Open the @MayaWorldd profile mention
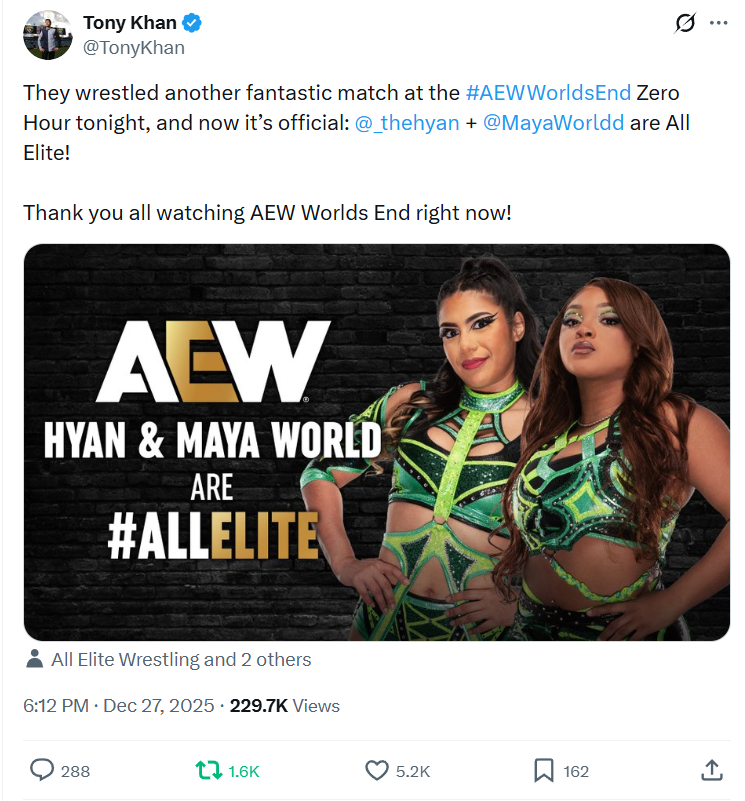Viewport: 745px width, 801px height. [x=553, y=123]
